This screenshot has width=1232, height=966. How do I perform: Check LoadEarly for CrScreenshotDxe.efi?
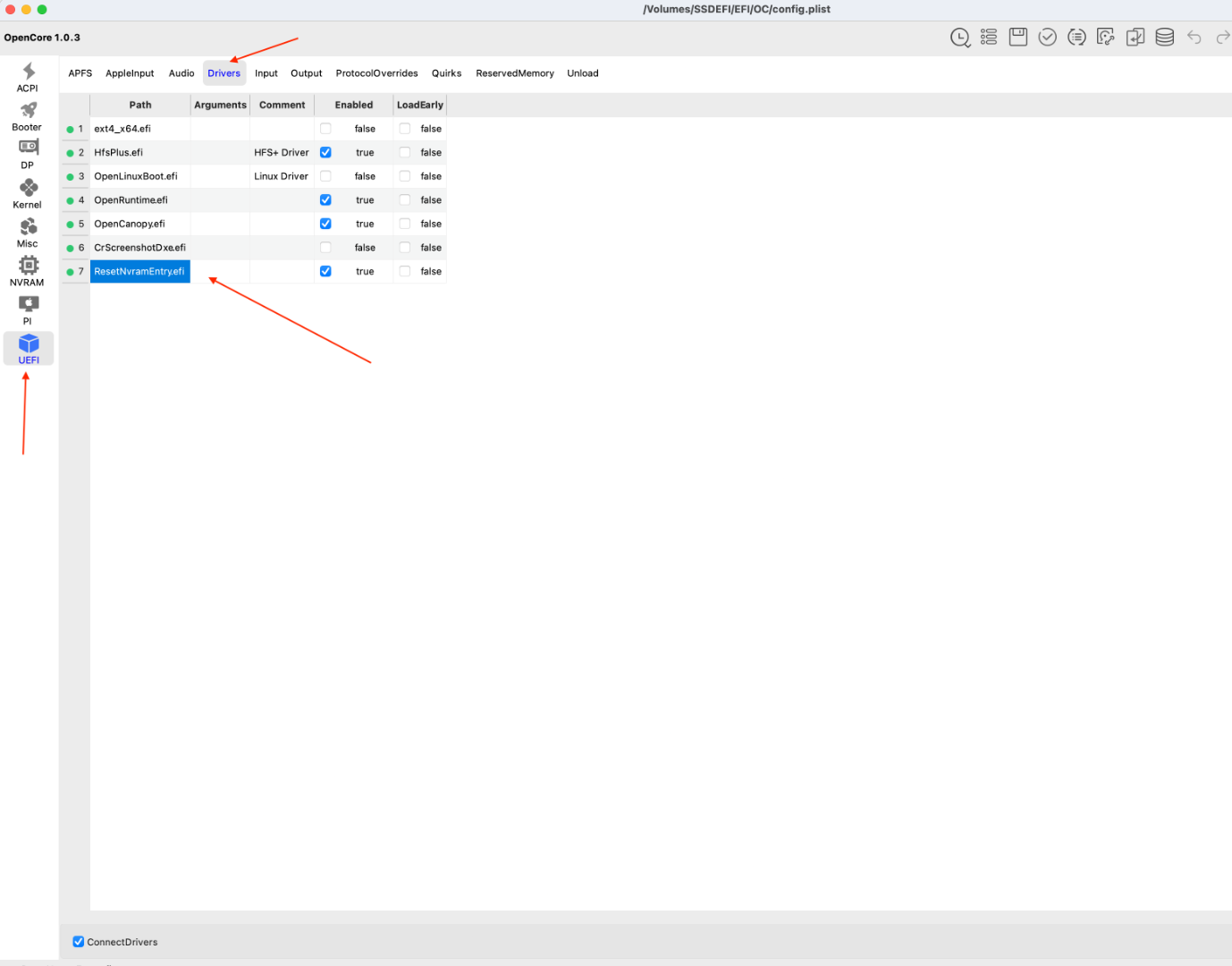[405, 248]
